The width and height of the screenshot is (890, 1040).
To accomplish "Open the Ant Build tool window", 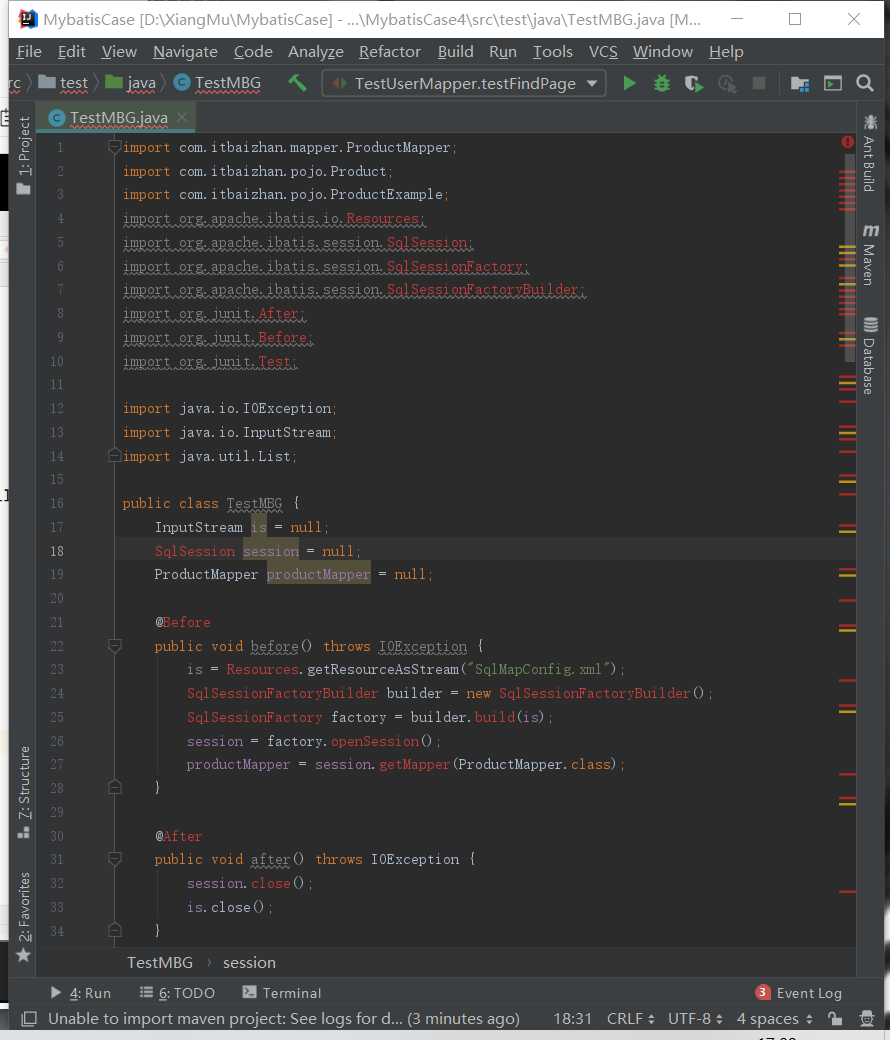I will 869,153.
